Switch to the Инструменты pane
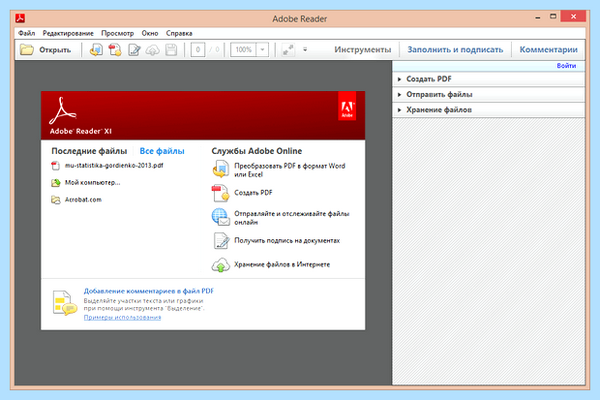The height and width of the screenshot is (400, 600). (x=362, y=50)
